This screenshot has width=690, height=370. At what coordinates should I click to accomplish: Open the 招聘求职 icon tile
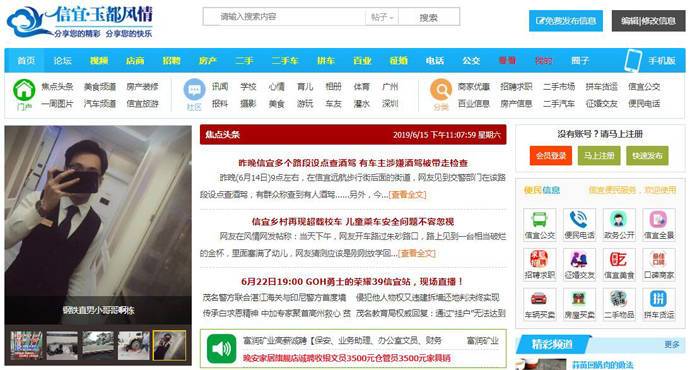[x=540, y=264]
